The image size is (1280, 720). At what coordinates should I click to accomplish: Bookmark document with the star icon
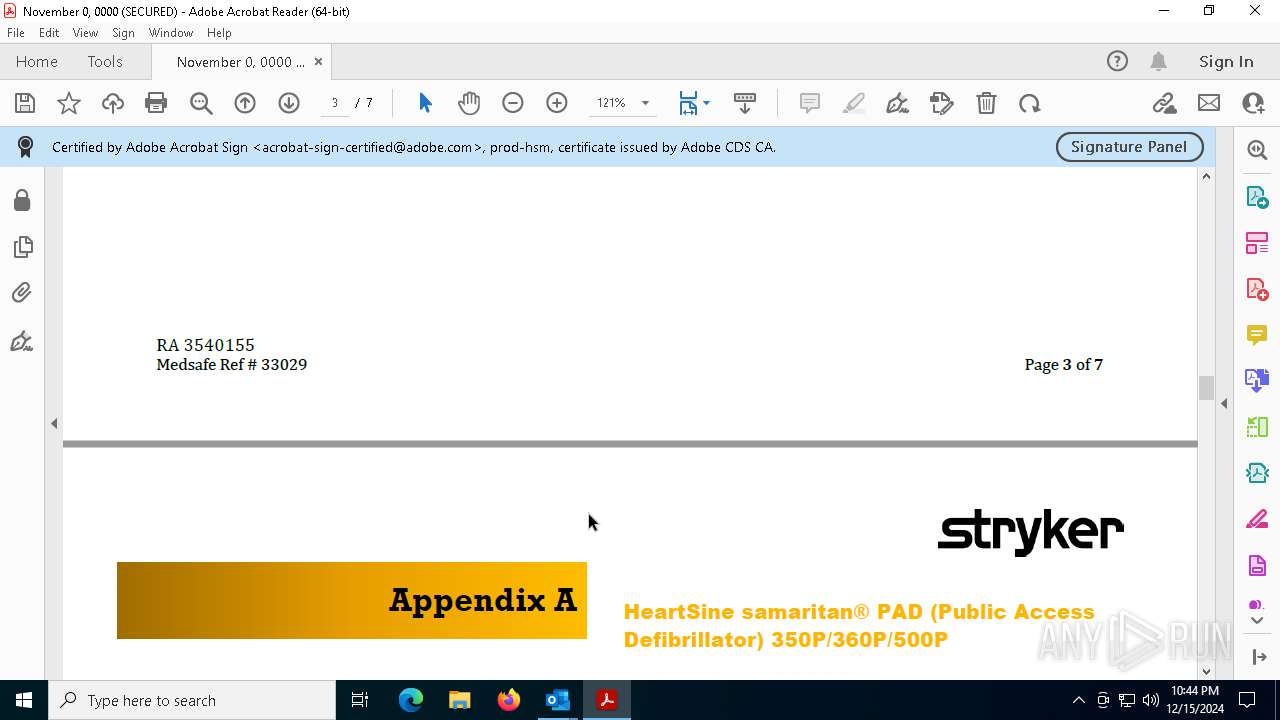[69, 103]
